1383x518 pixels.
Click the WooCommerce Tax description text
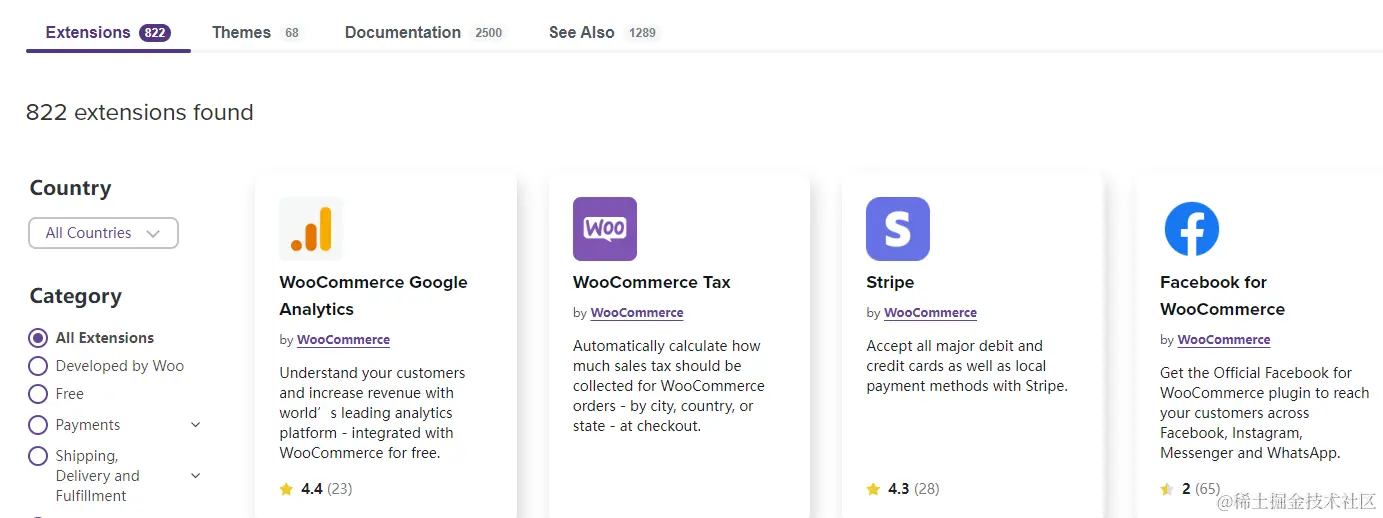tap(669, 386)
